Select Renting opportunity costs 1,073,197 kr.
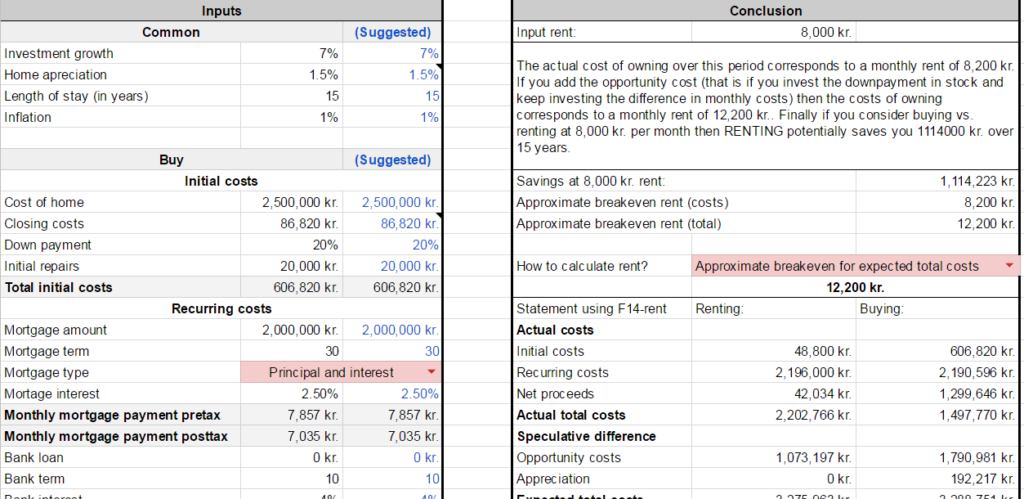 (x=773, y=457)
